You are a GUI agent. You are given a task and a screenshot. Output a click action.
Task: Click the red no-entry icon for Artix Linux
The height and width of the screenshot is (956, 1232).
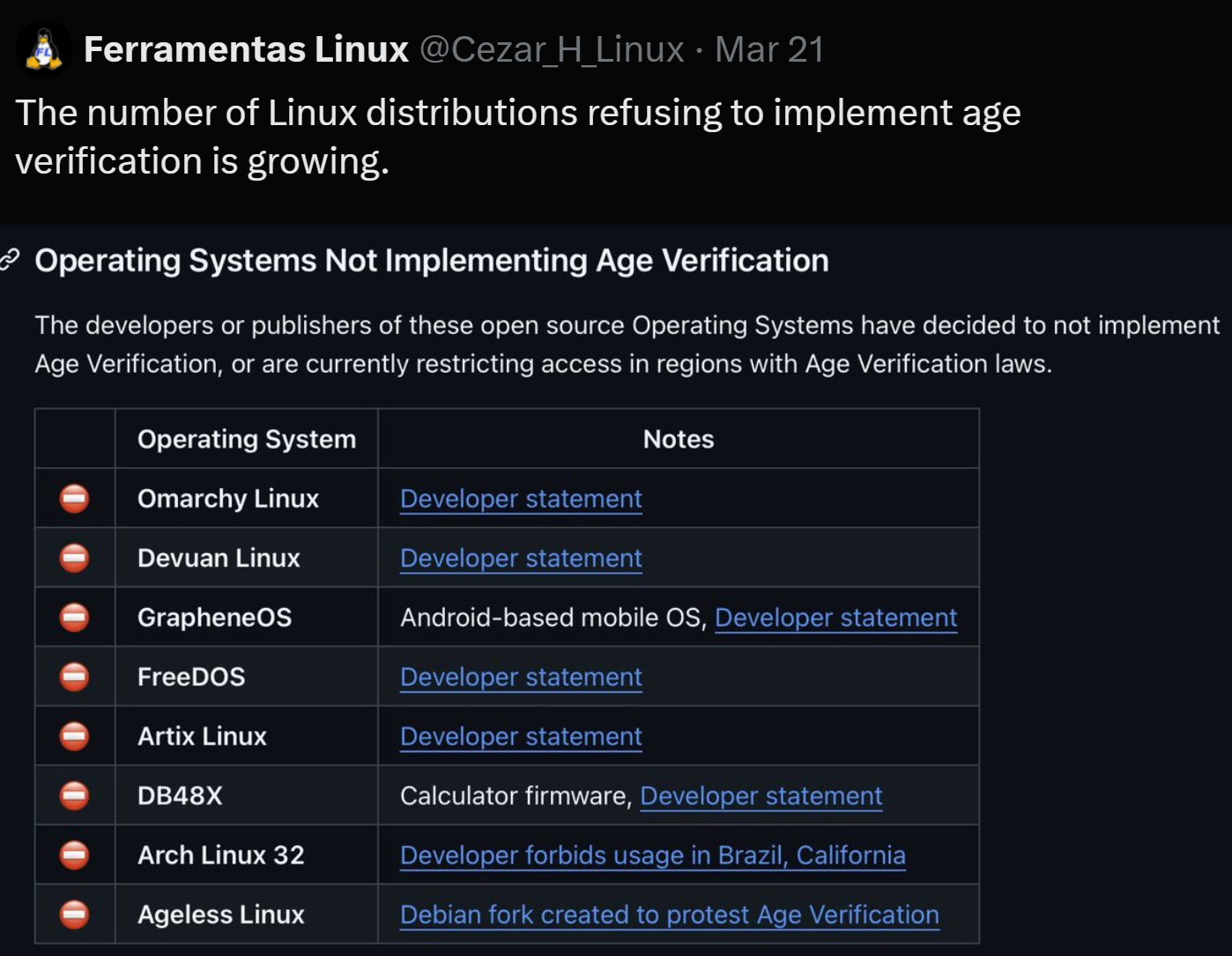74,737
